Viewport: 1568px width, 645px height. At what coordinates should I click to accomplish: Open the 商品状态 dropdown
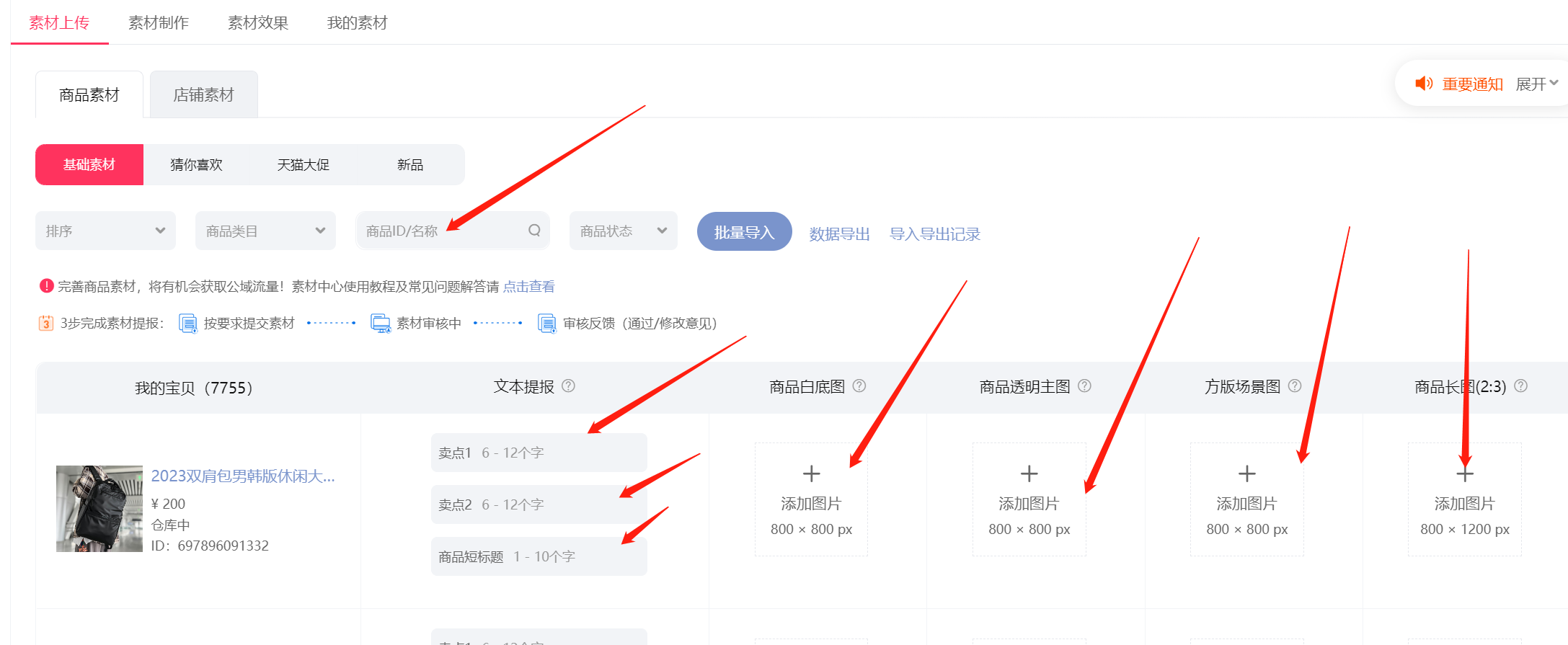tap(623, 231)
